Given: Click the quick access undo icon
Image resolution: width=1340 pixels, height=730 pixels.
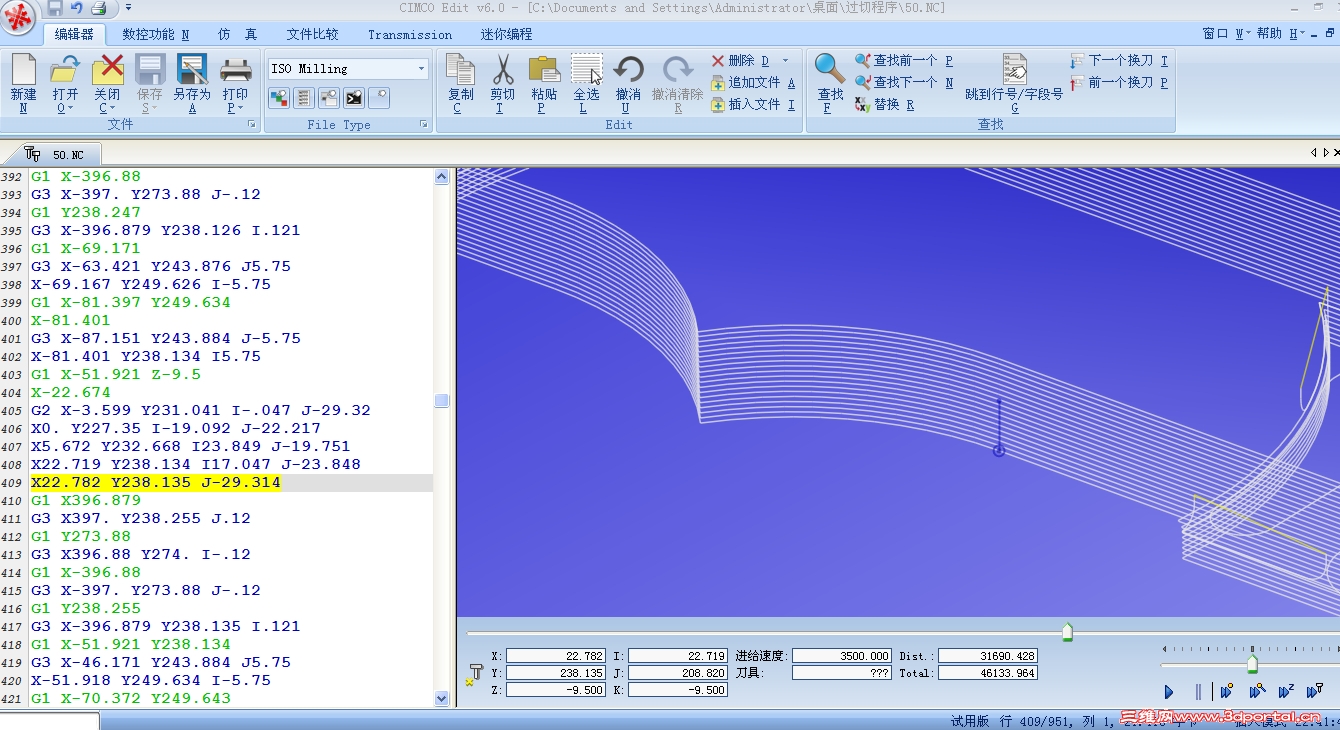Looking at the screenshot, I should click(x=76, y=8).
